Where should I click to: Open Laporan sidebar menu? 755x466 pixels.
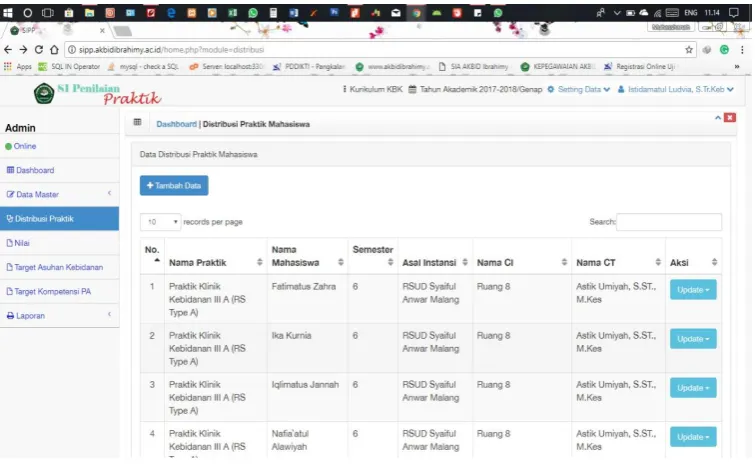pos(59,316)
